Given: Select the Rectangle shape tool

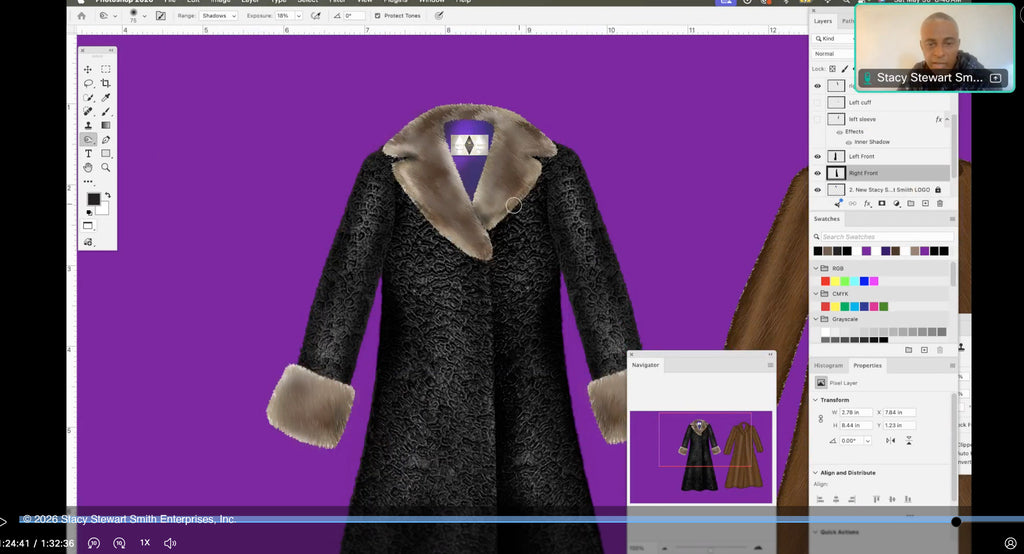Looking at the screenshot, I should (106, 154).
